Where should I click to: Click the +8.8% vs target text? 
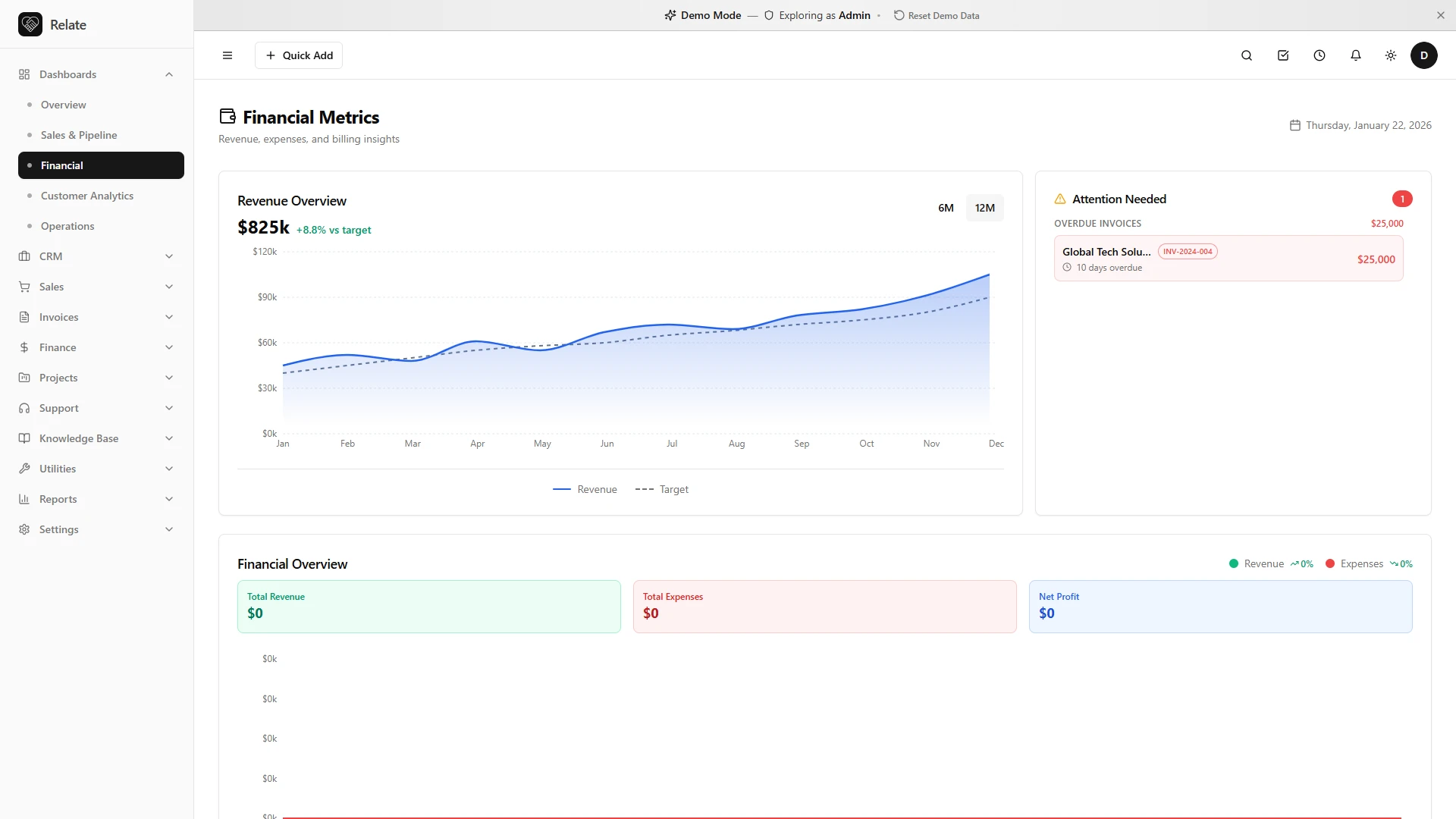[x=334, y=230]
